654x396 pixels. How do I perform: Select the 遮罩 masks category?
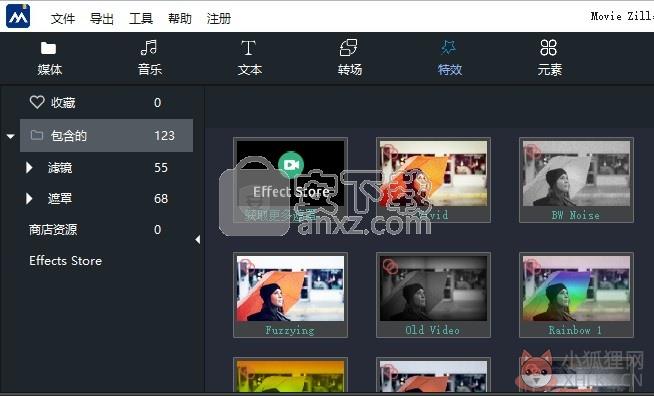click(60, 198)
